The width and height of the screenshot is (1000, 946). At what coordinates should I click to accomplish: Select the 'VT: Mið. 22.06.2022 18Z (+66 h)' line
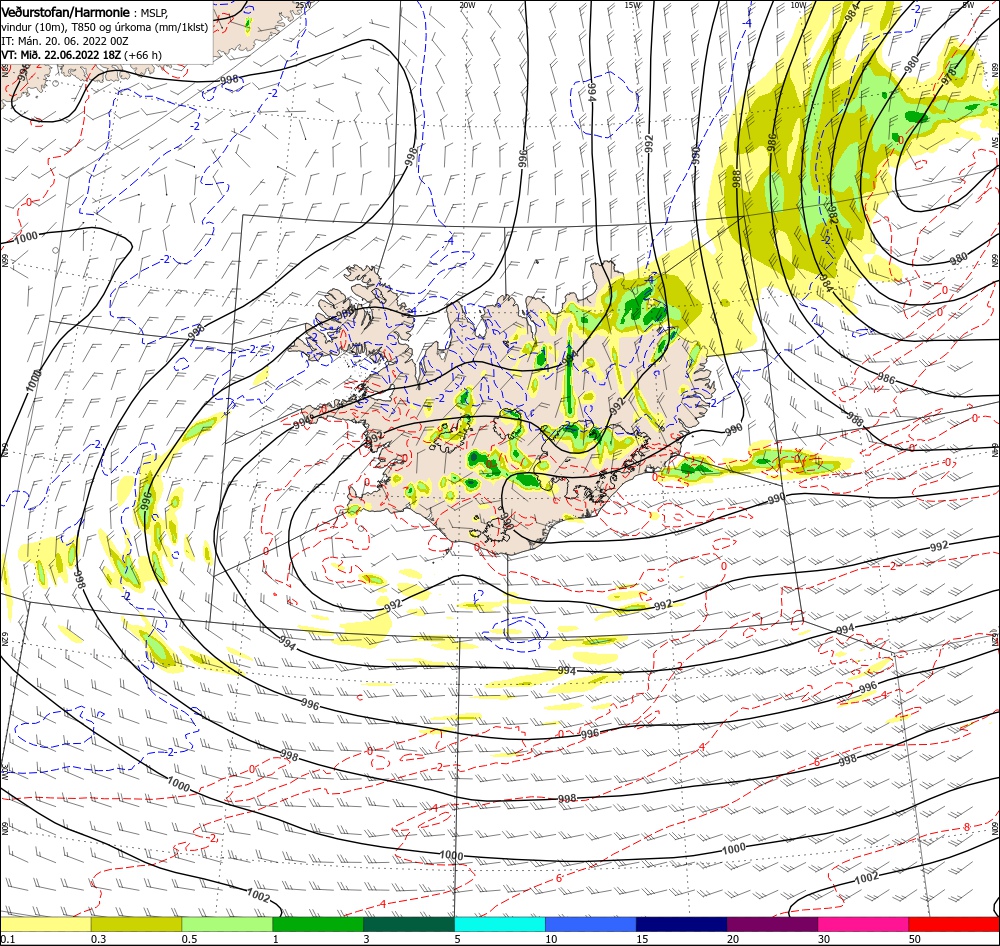(82, 55)
